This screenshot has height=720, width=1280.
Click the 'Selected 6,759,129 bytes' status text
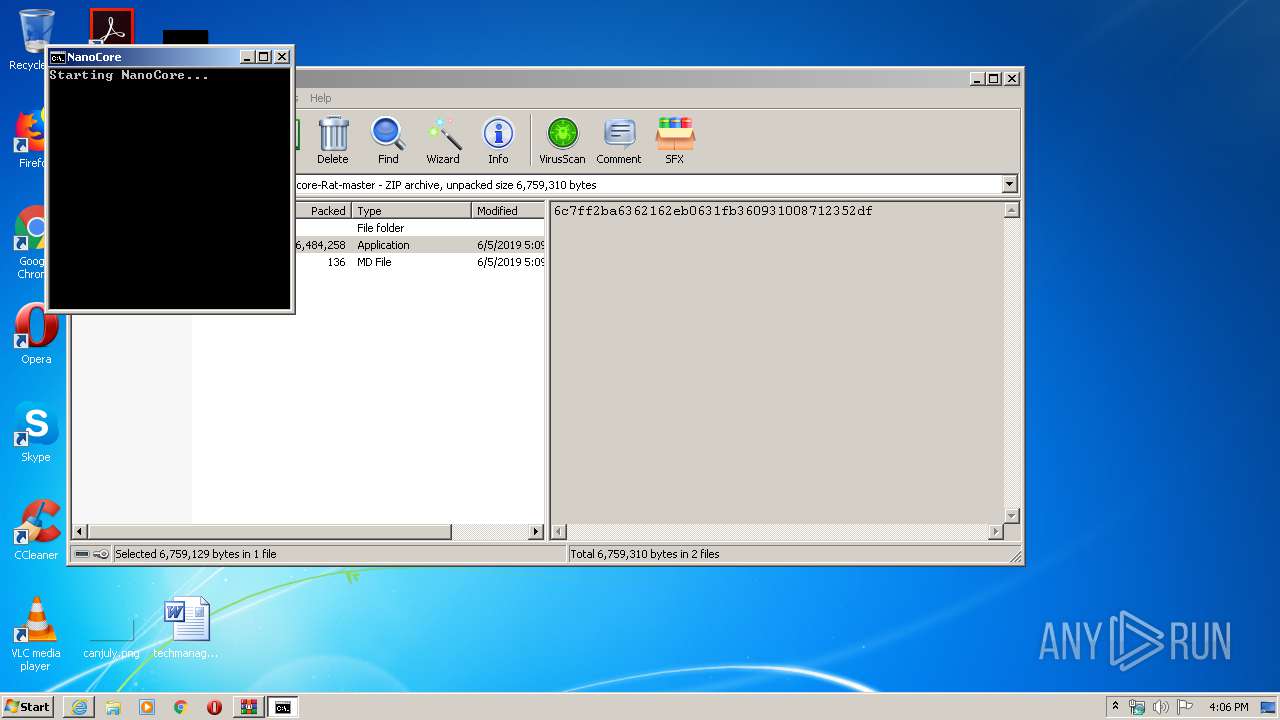coord(196,554)
